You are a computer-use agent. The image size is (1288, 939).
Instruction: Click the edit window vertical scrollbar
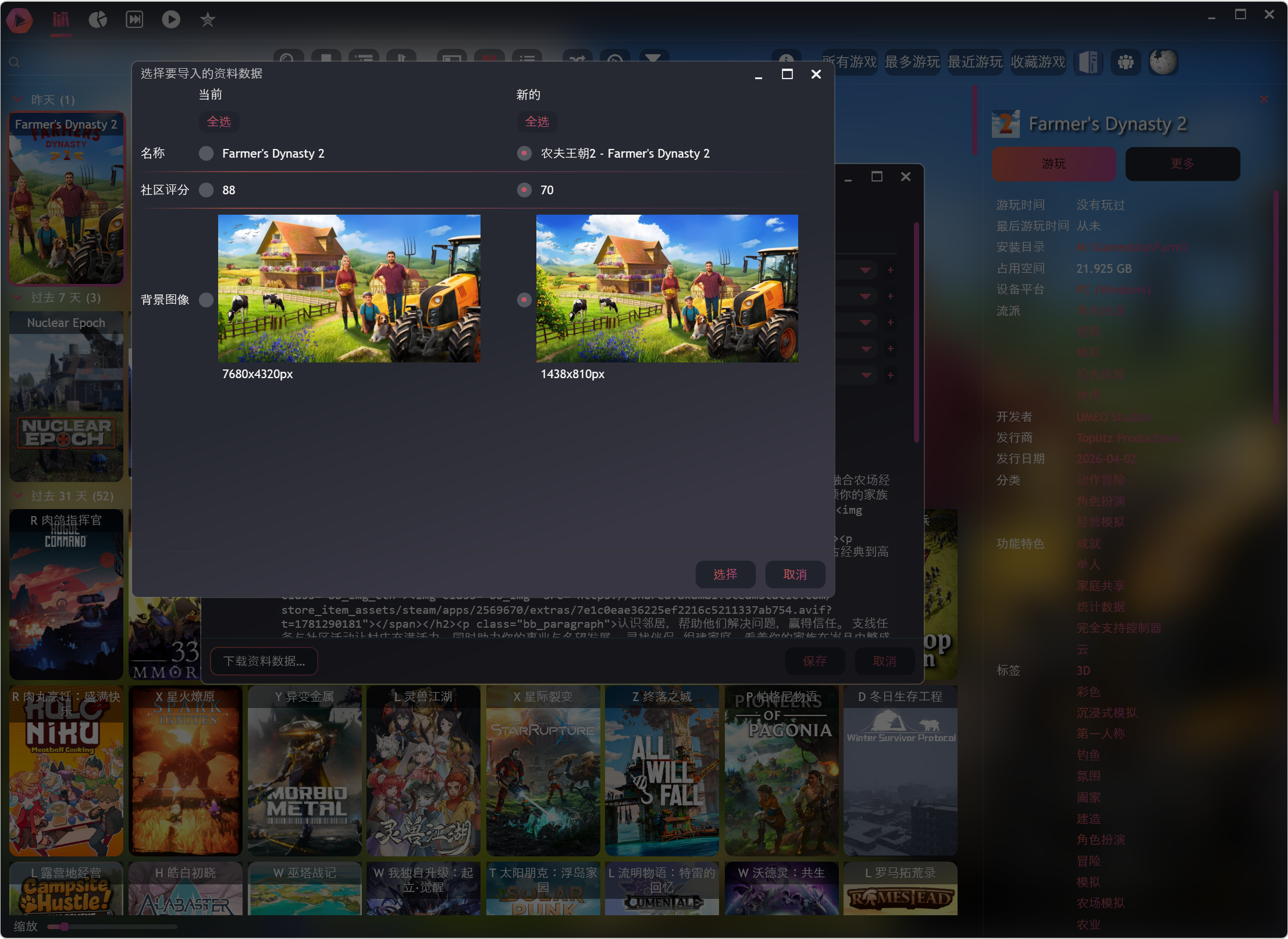pos(916,332)
